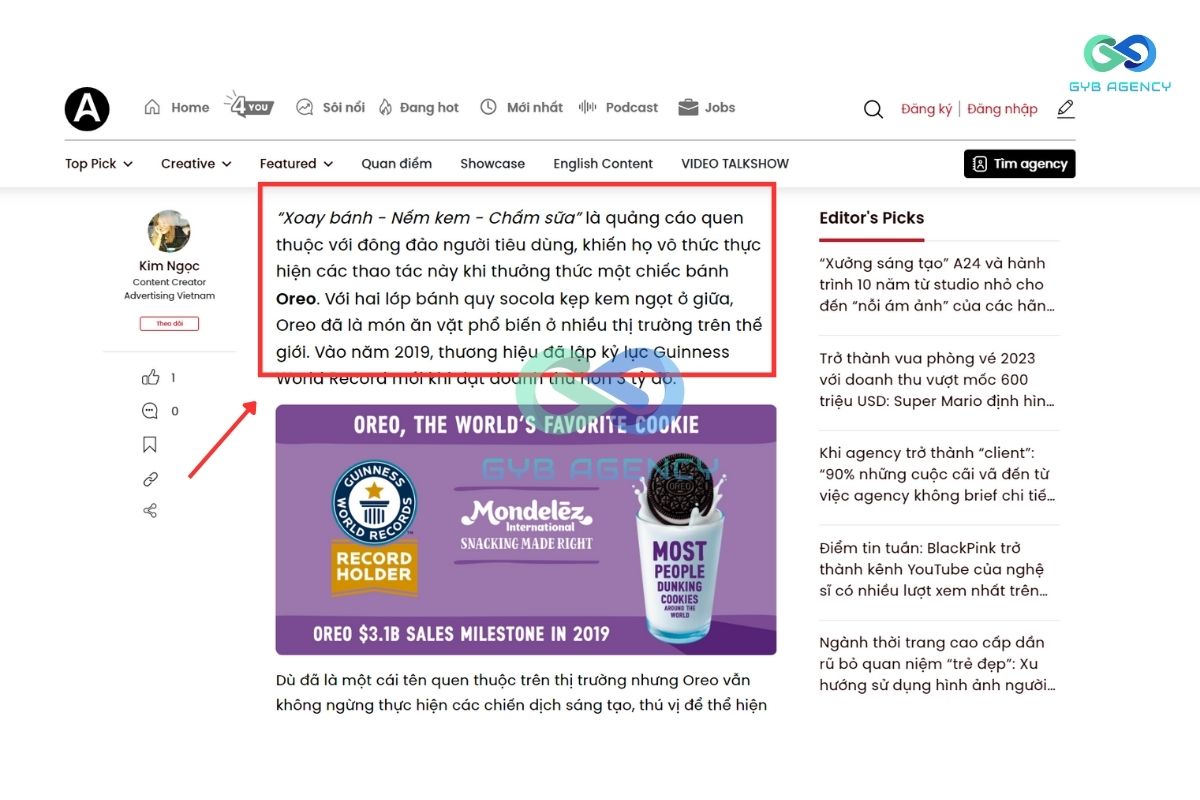Click the comment count "0"
Viewport: 1200px width, 800px height.
point(175,411)
